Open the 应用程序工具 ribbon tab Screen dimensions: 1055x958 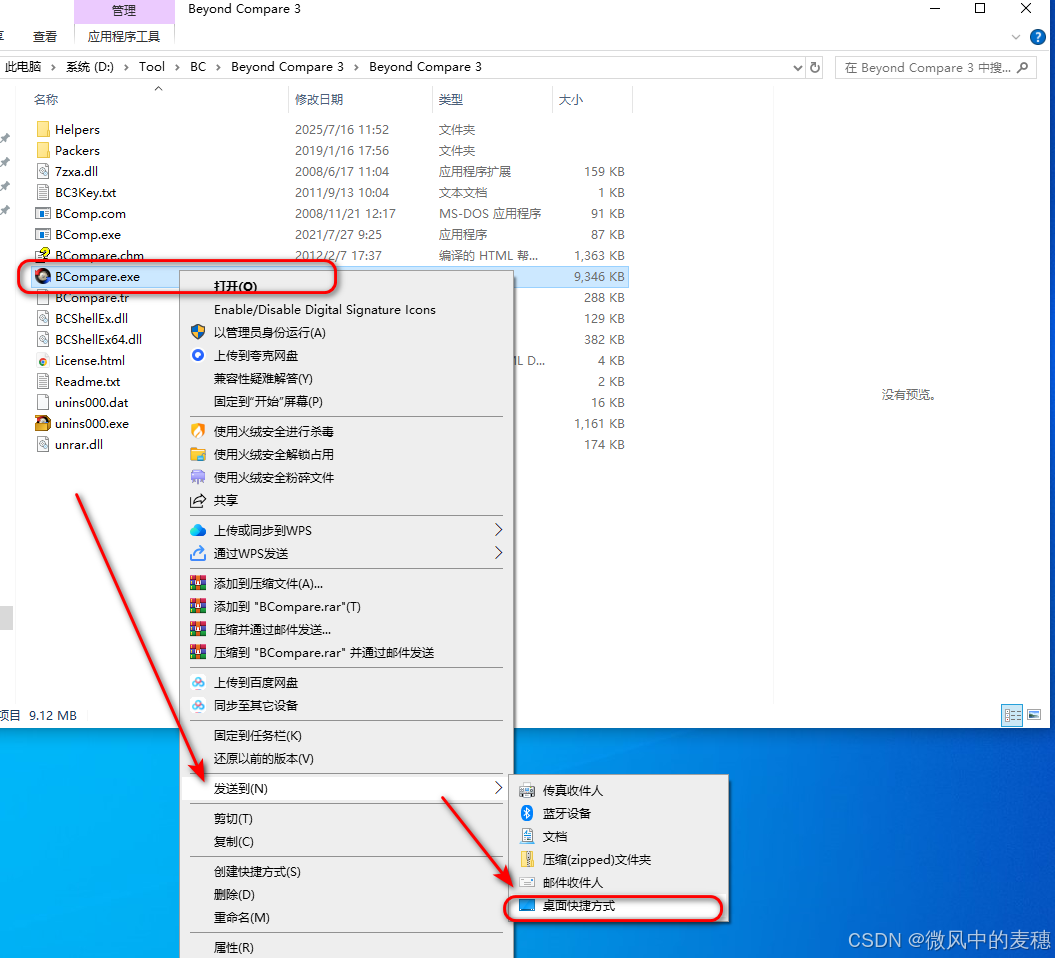click(124, 36)
